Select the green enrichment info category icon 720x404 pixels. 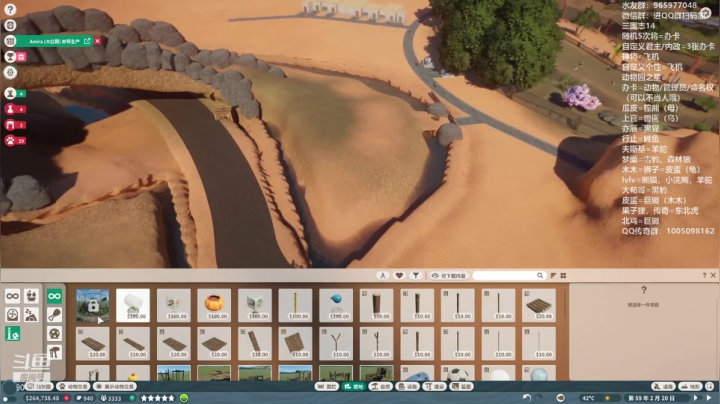click(12, 334)
